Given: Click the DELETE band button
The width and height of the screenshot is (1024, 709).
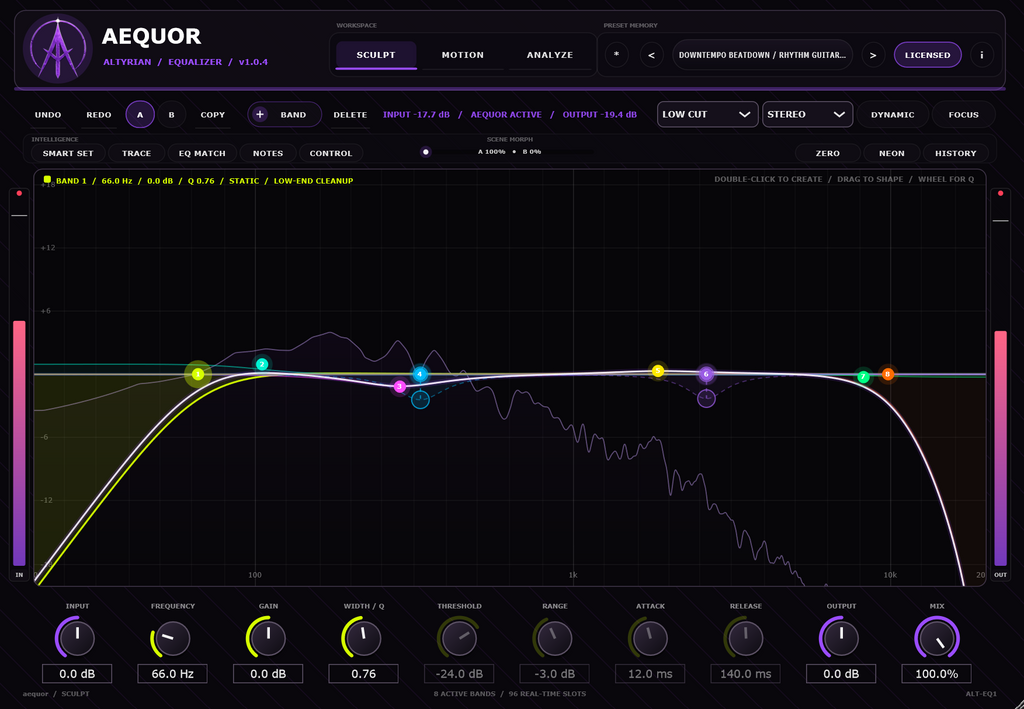Looking at the screenshot, I should (350, 114).
